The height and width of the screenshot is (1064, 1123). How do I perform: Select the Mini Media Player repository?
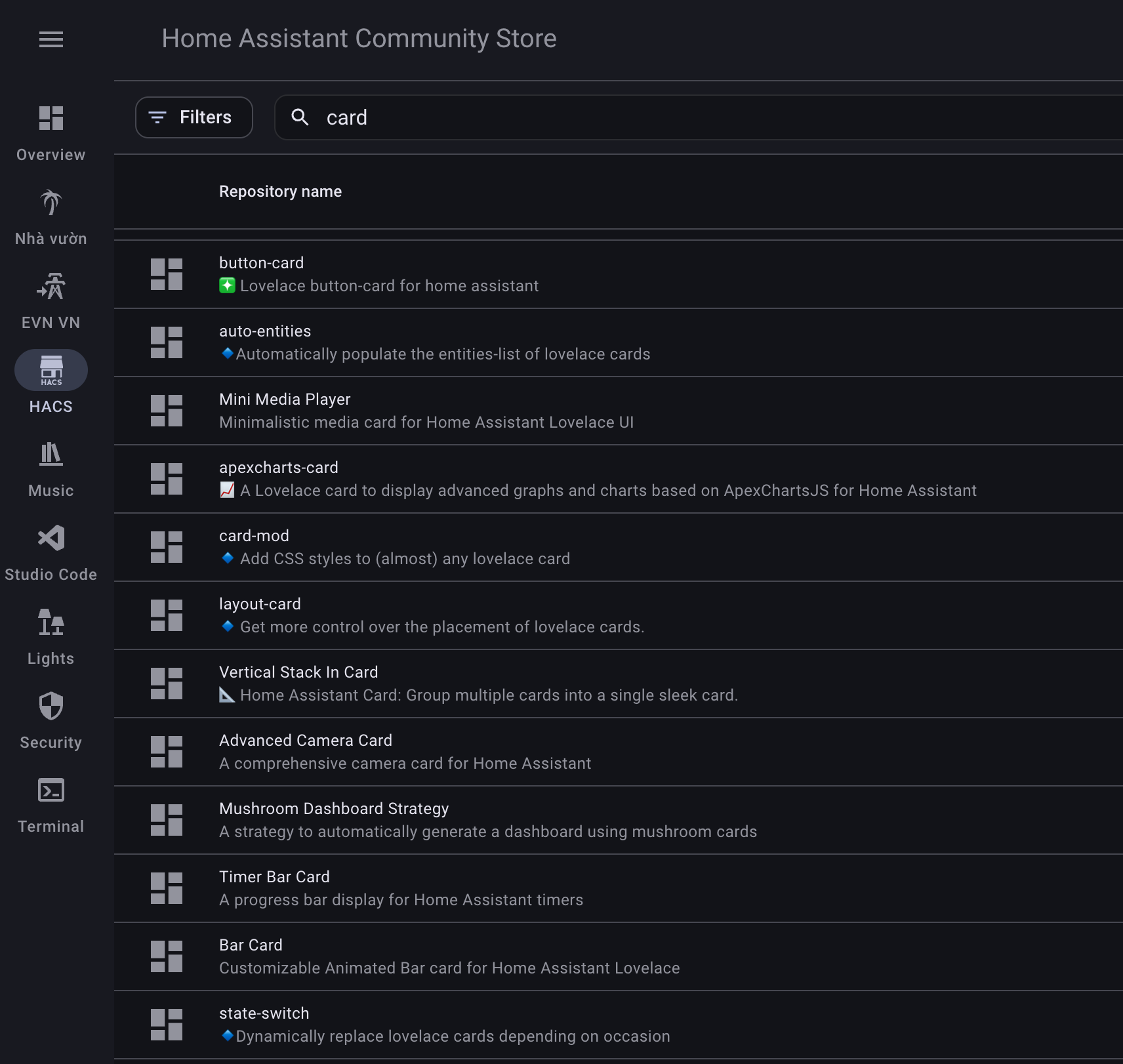click(285, 399)
